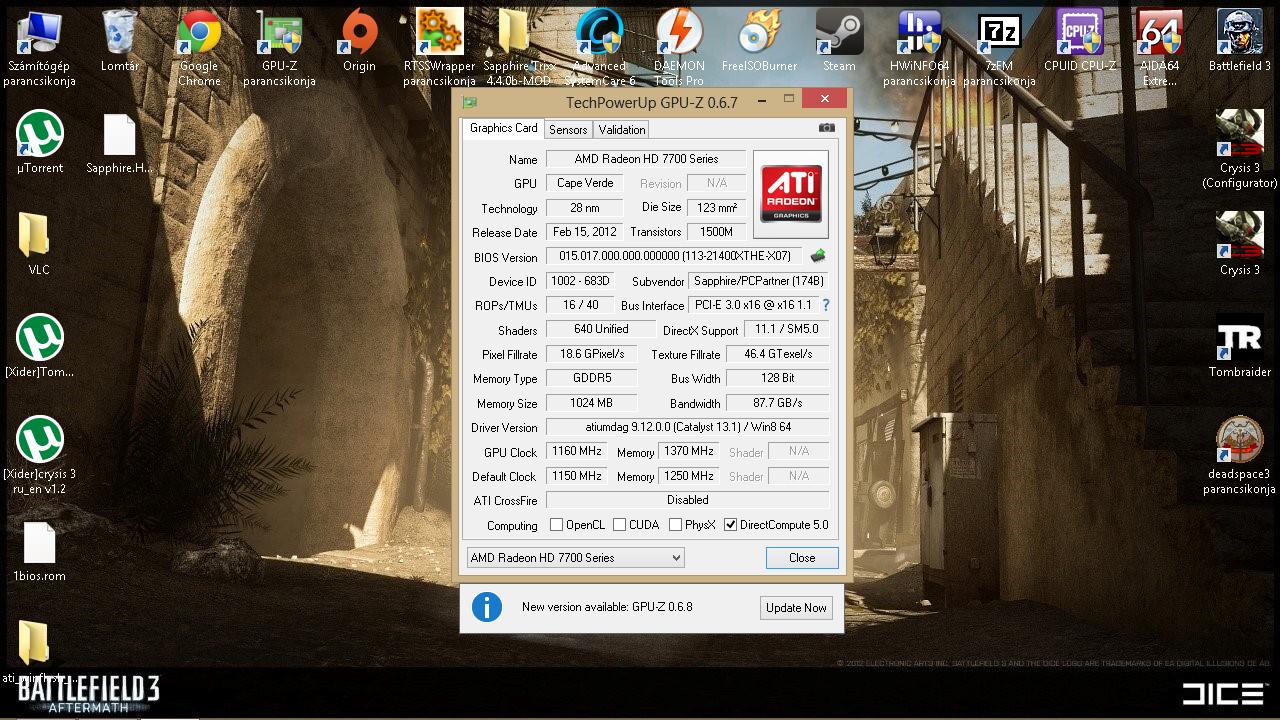Click the Driver Version field

[687, 427]
